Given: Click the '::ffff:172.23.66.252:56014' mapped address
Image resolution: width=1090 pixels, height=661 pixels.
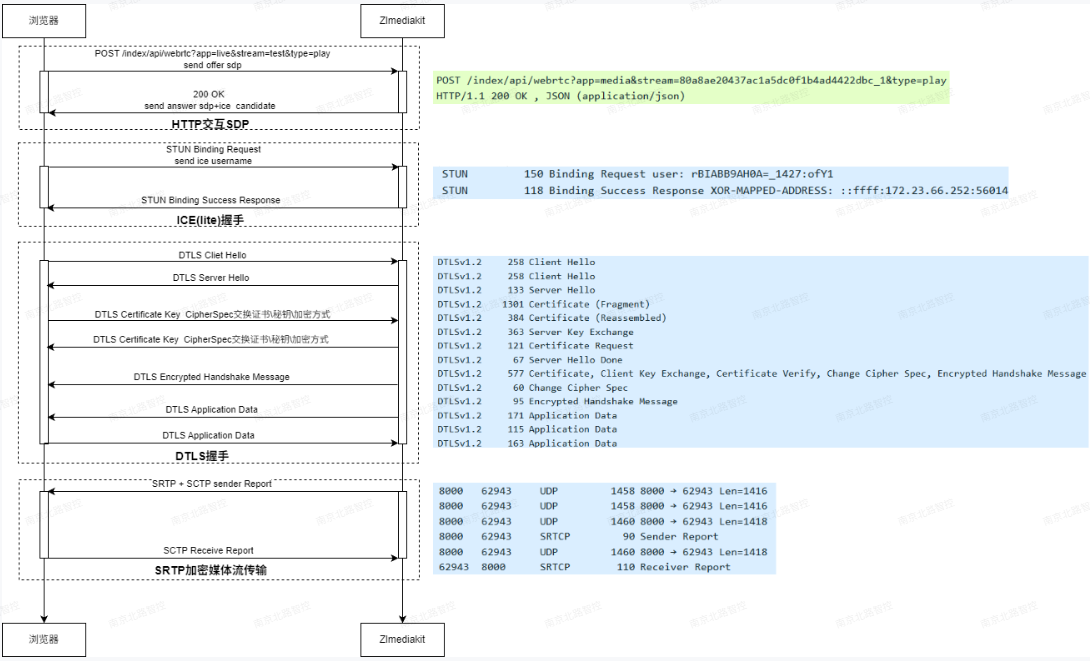Looking at the screenshot, I should pos(925,190).
